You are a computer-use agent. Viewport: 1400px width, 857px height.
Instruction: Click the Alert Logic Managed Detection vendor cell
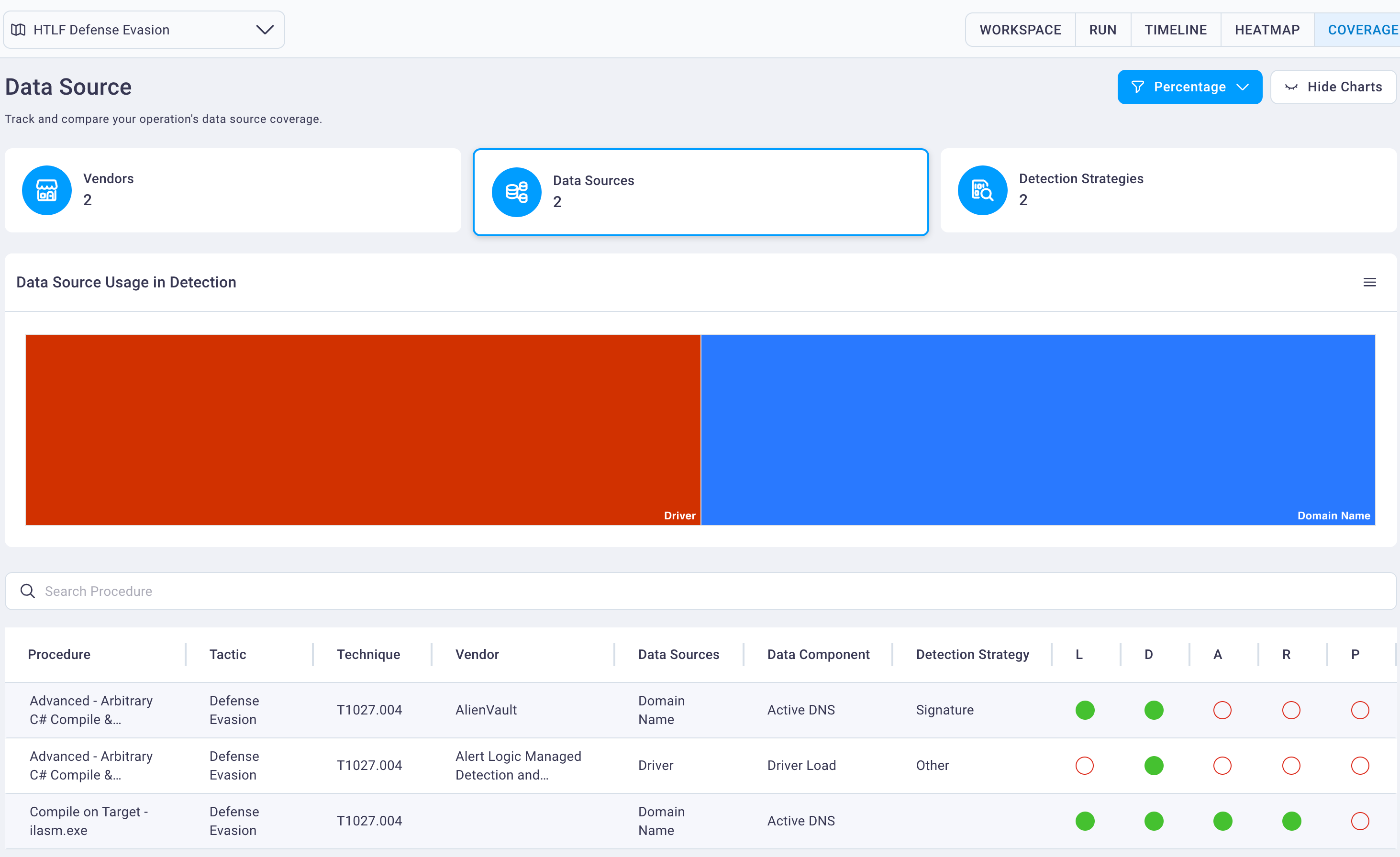click(518, 766)
